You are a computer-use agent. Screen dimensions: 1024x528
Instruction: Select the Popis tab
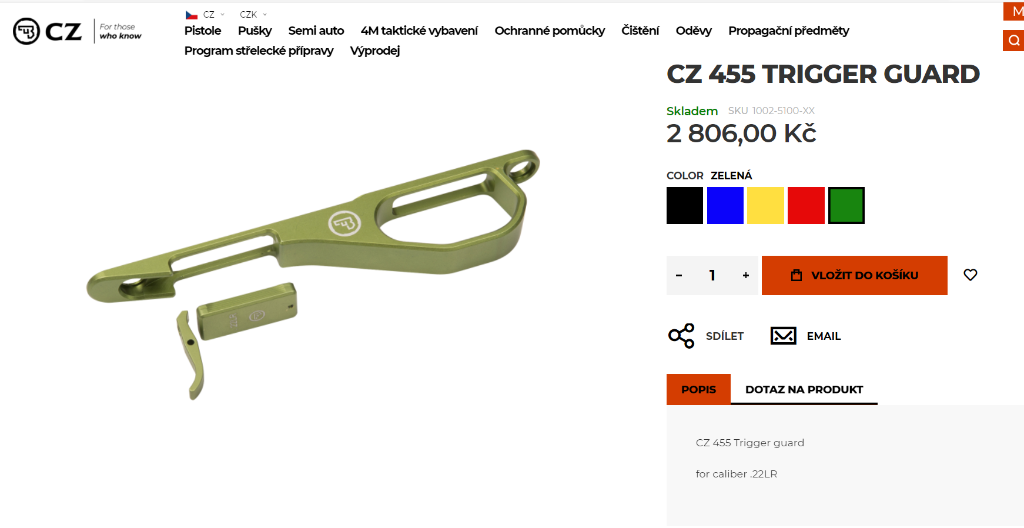699,389
